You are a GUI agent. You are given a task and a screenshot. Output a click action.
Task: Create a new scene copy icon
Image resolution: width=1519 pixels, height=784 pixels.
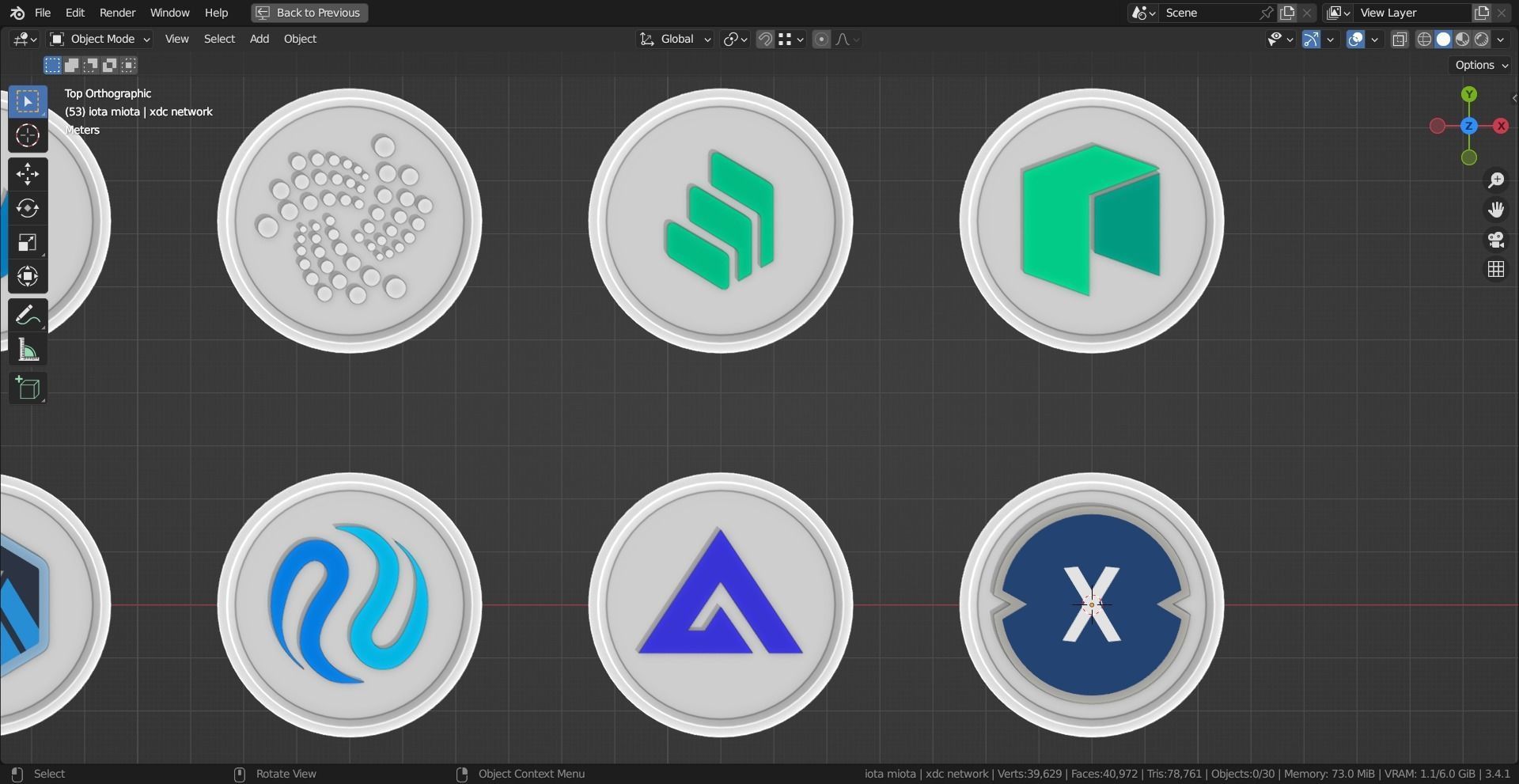click(x=1287, y=13)
